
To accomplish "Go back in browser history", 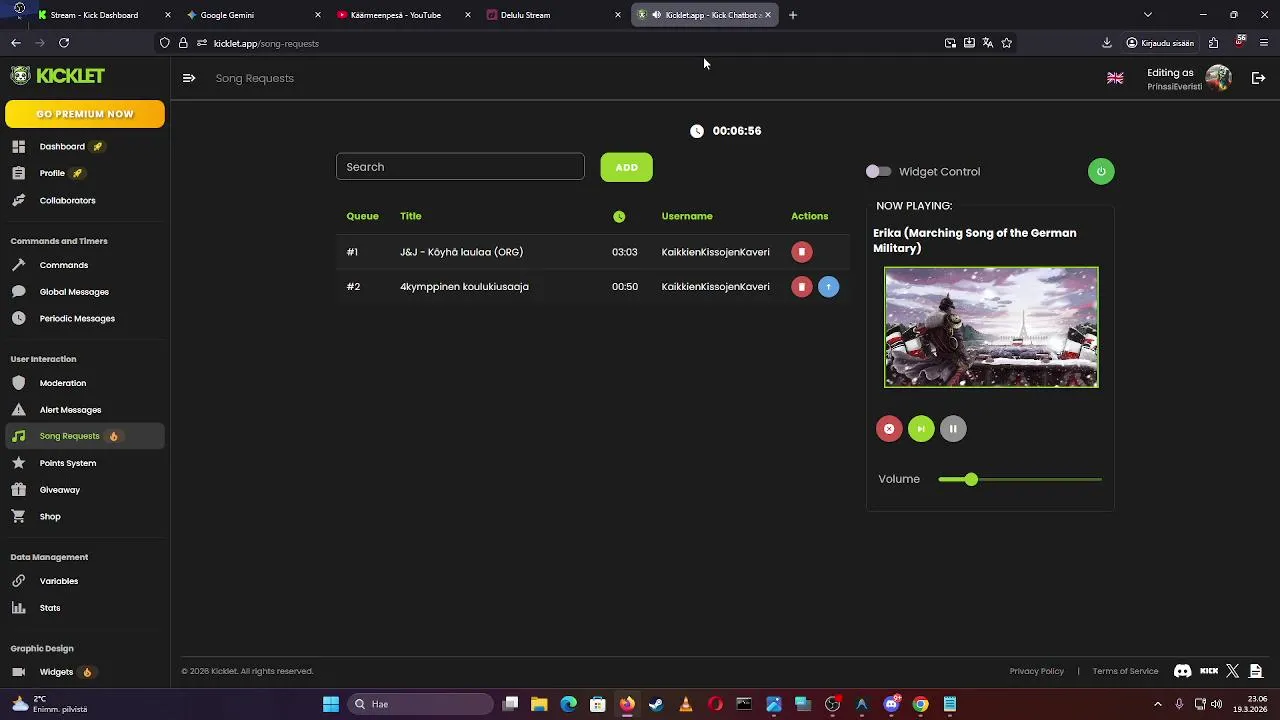I will click(16, 43).
